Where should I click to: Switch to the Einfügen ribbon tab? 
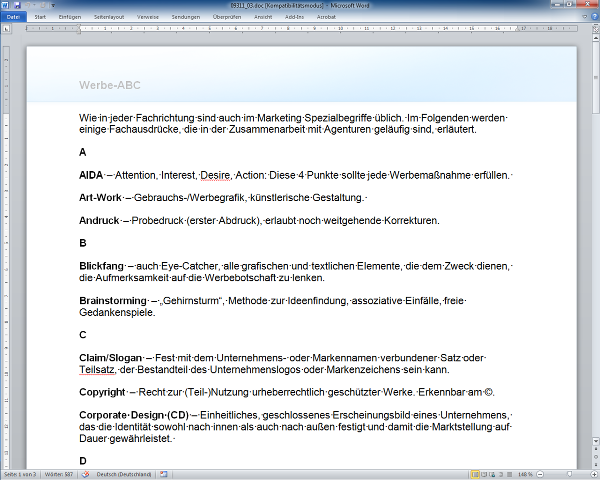70,17
